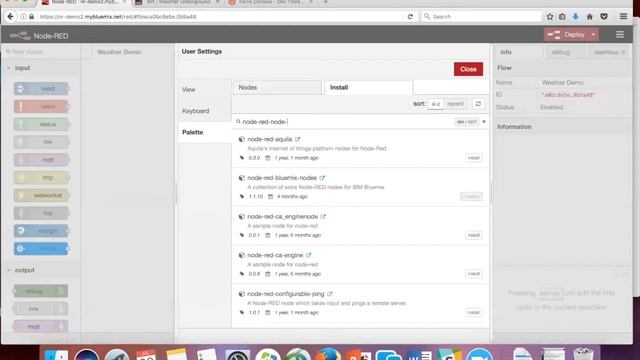Click node-red-bluemix-nodes module name
Image resolution: width=640 pixels, height=360 pixels.
282,178
